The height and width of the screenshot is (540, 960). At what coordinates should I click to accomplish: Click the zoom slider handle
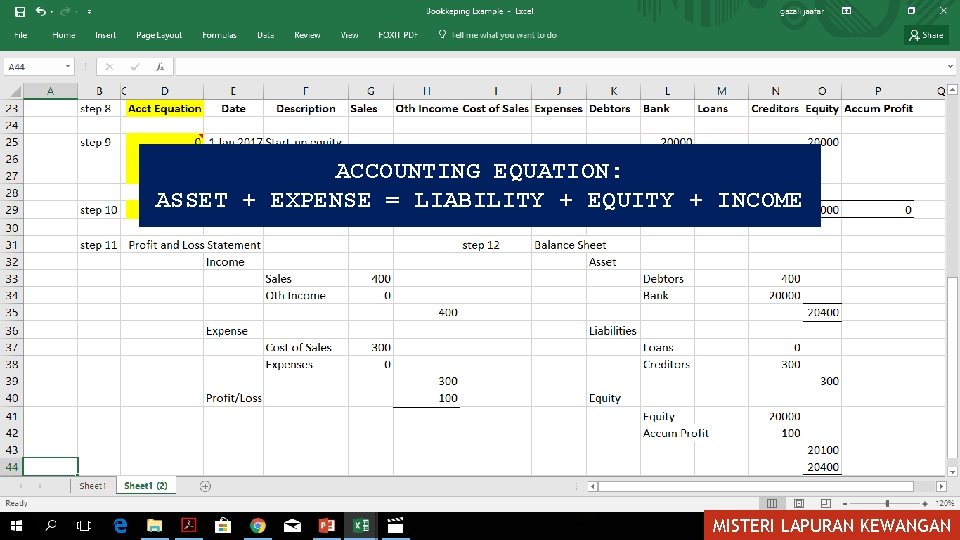pos(887,503)
